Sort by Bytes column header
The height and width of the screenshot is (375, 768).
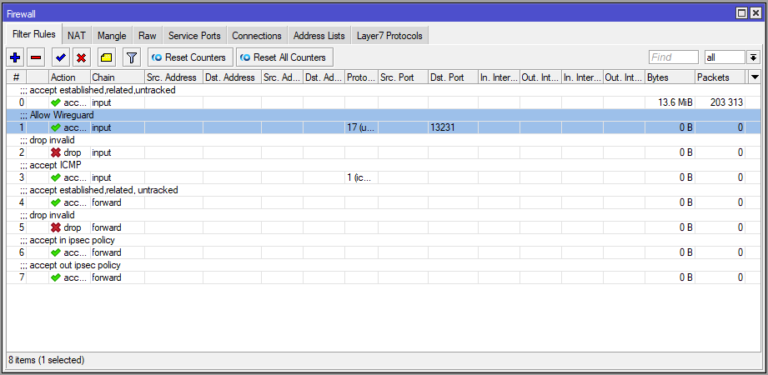tap(670, 77)
